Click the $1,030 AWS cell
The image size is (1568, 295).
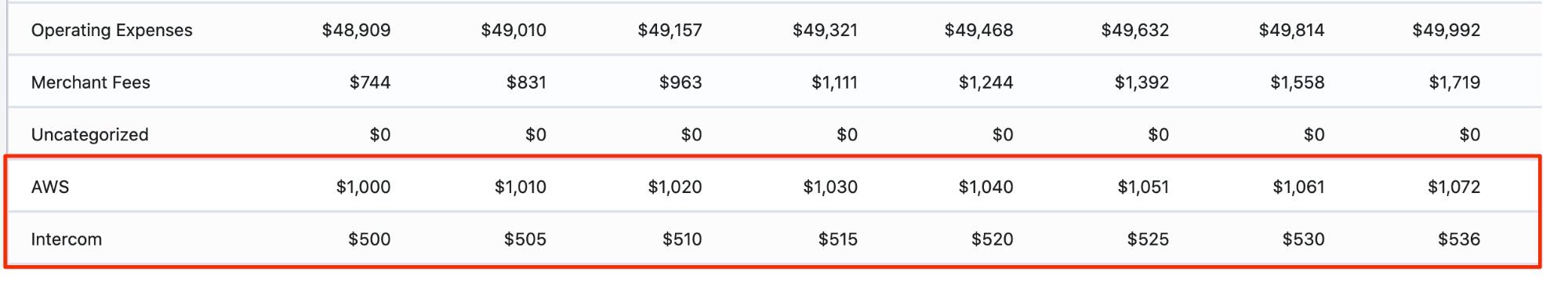(x=830, y=187)
